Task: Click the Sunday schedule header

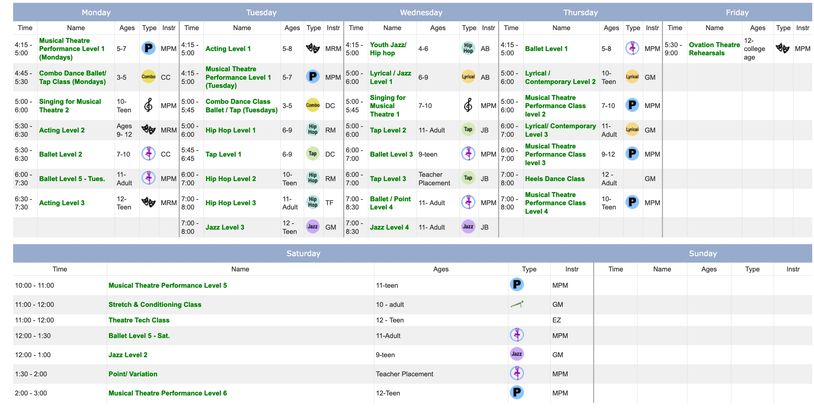Action: pos(703,254)
